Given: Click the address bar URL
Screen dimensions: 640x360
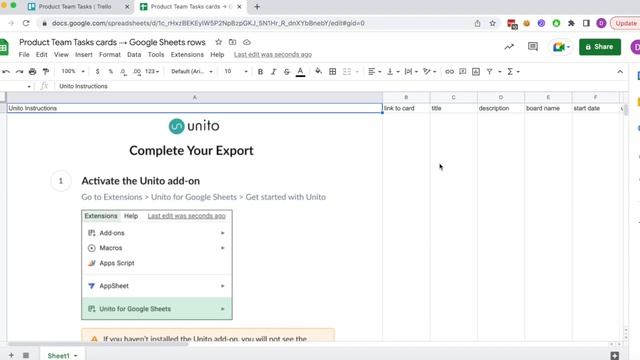Looking at the screenshot, I should (x=208, y=23).
